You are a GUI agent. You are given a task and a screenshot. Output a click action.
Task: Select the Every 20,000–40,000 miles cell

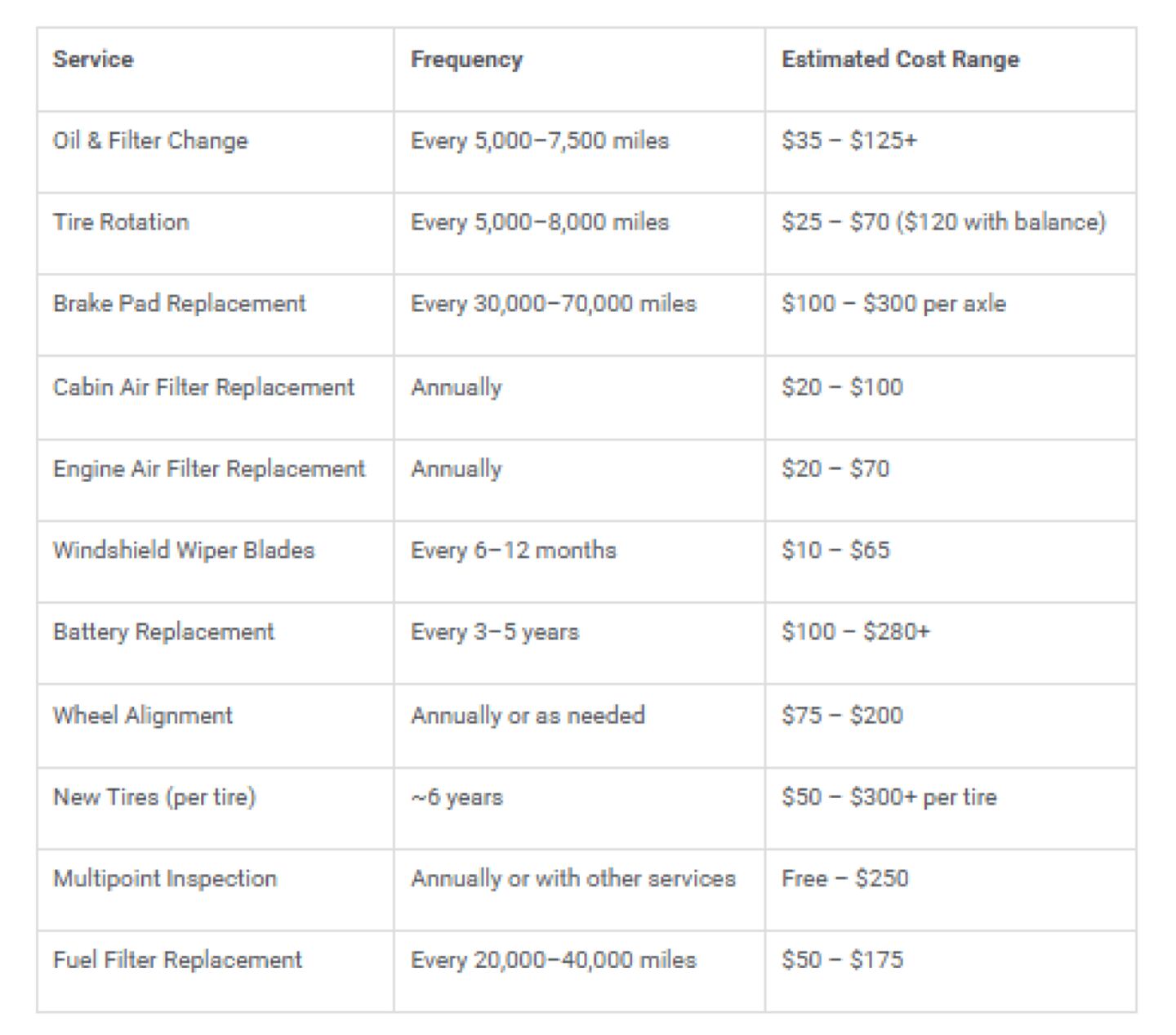click(554, 959)
